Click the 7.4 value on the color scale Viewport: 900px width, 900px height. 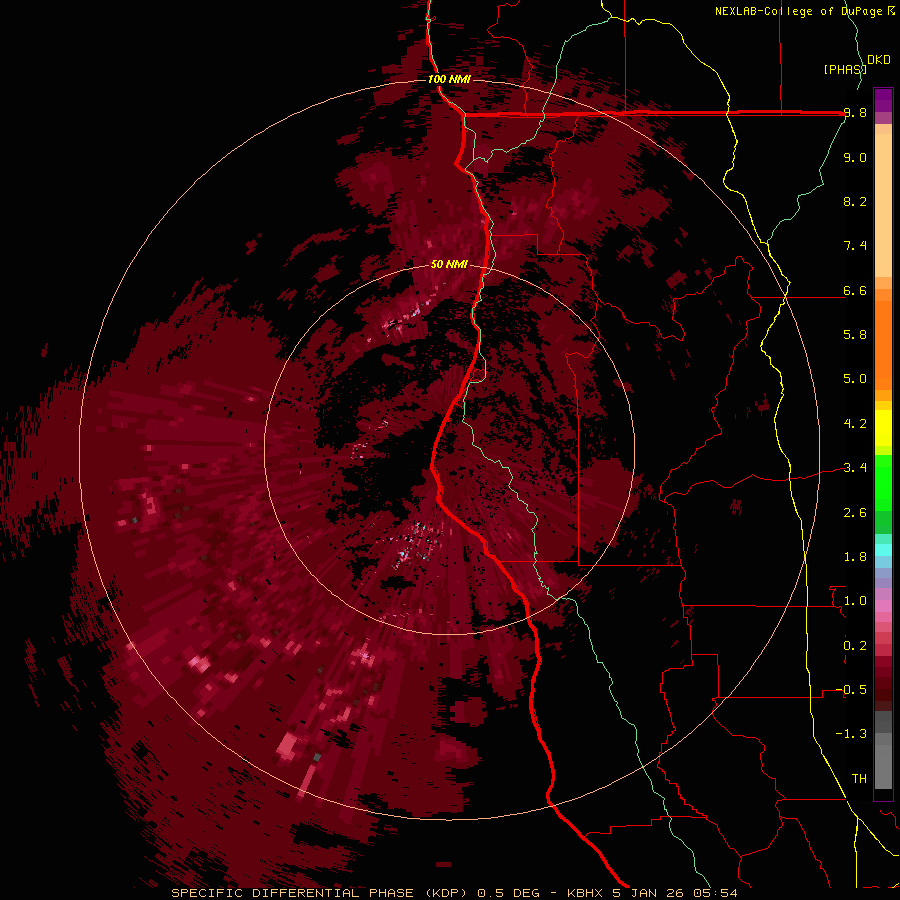(855, 246)
